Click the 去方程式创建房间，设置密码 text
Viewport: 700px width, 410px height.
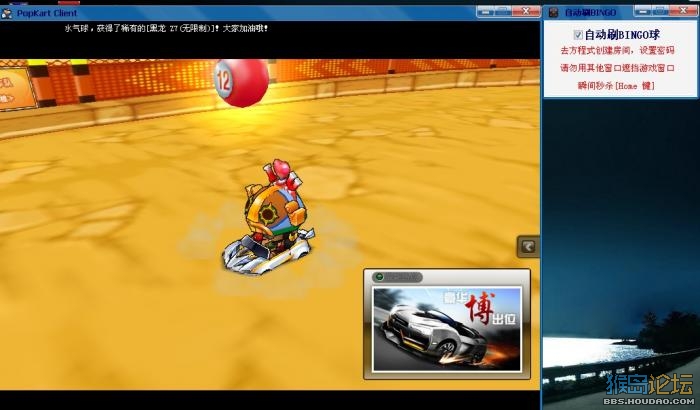pos(617,51)
